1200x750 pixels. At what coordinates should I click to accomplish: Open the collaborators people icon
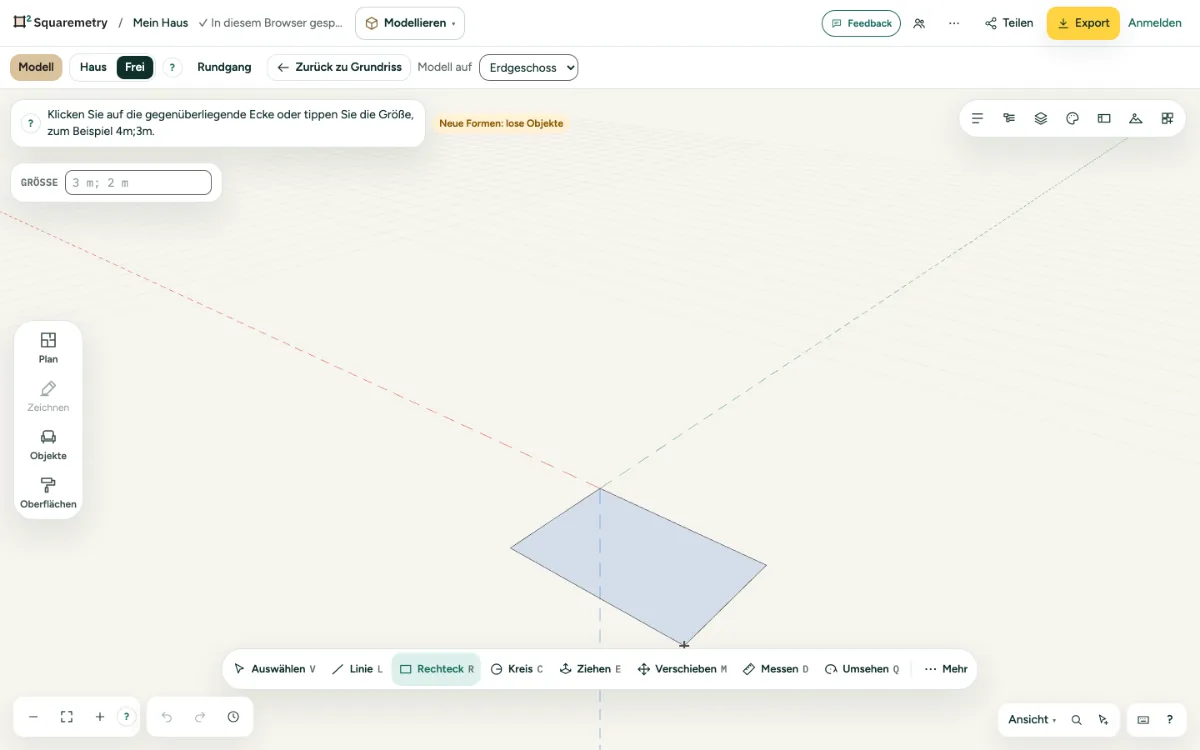[919, 23]
